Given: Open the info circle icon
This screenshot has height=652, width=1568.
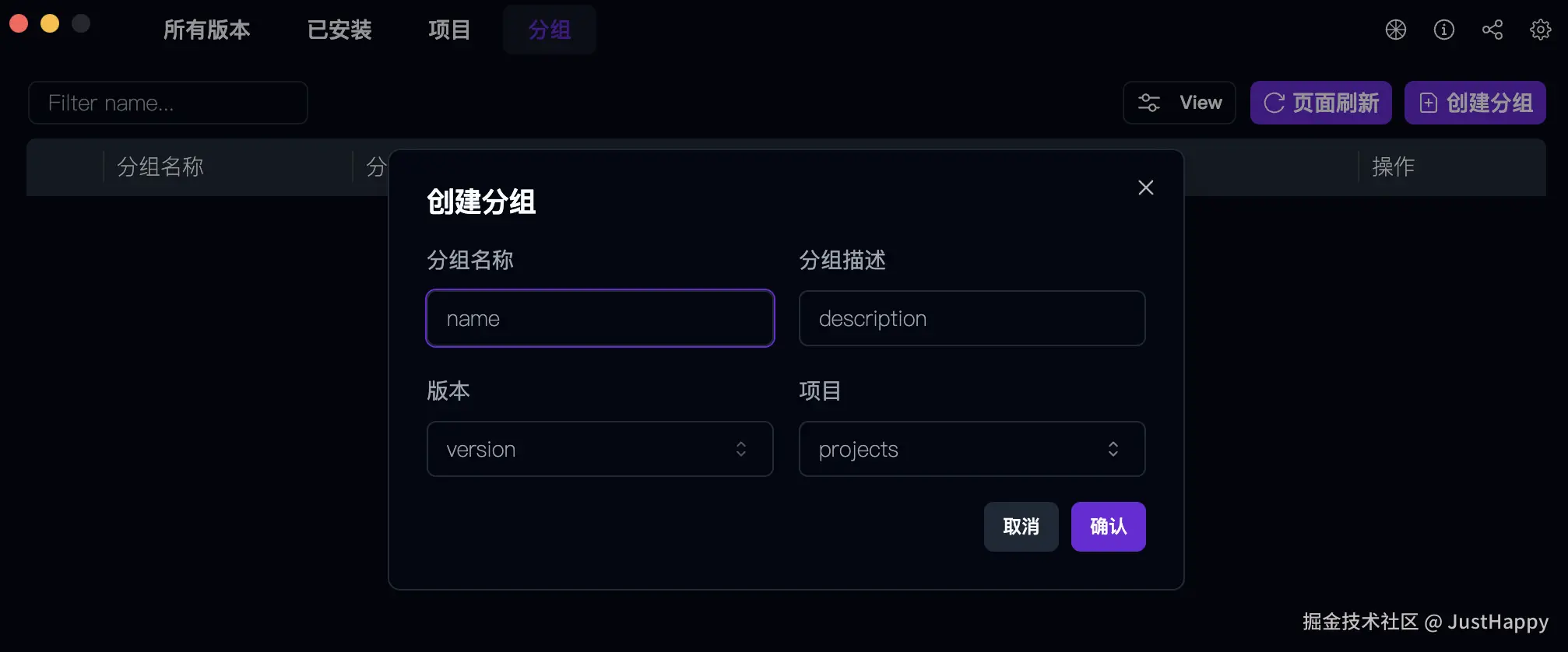Looking at the screenshot, I should pos(1444,30).
